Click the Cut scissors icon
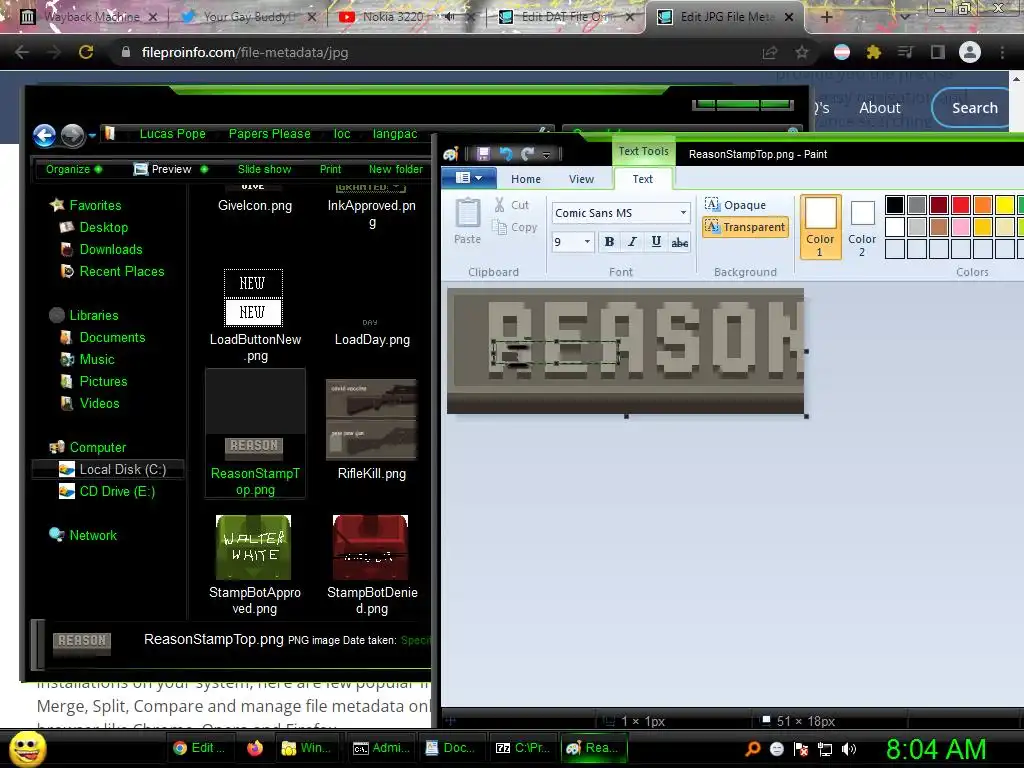The height and width of the screenshot is (768, 1024). (x=500, y=205)
